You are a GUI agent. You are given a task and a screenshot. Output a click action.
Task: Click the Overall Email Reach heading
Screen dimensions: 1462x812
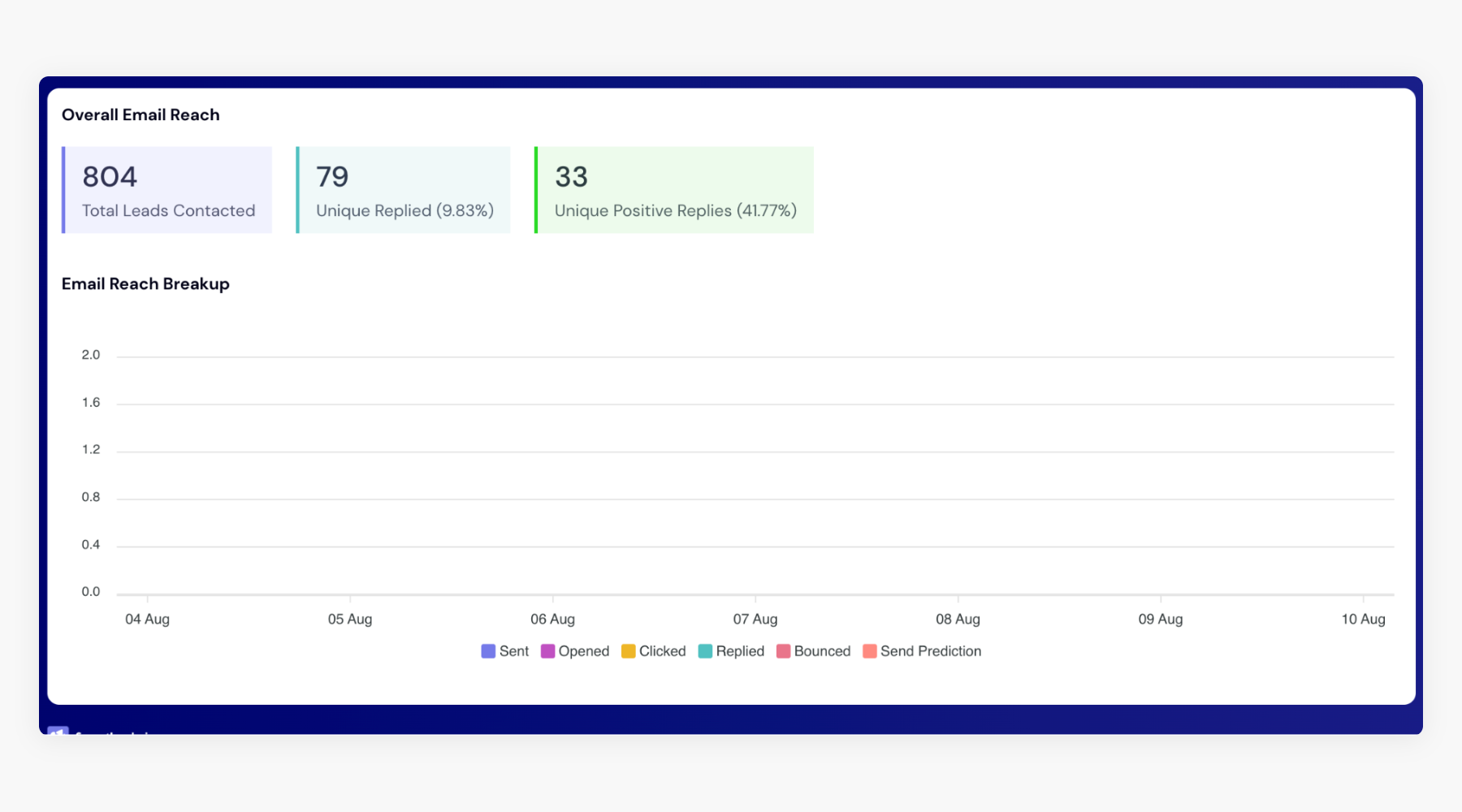141,114
